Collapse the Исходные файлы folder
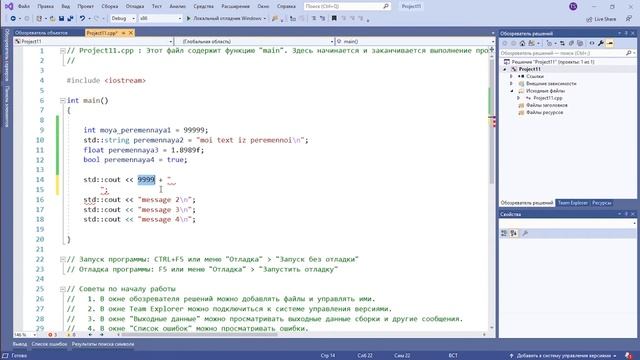This screenshot has height=360, width=640. [x=511, y=91]
